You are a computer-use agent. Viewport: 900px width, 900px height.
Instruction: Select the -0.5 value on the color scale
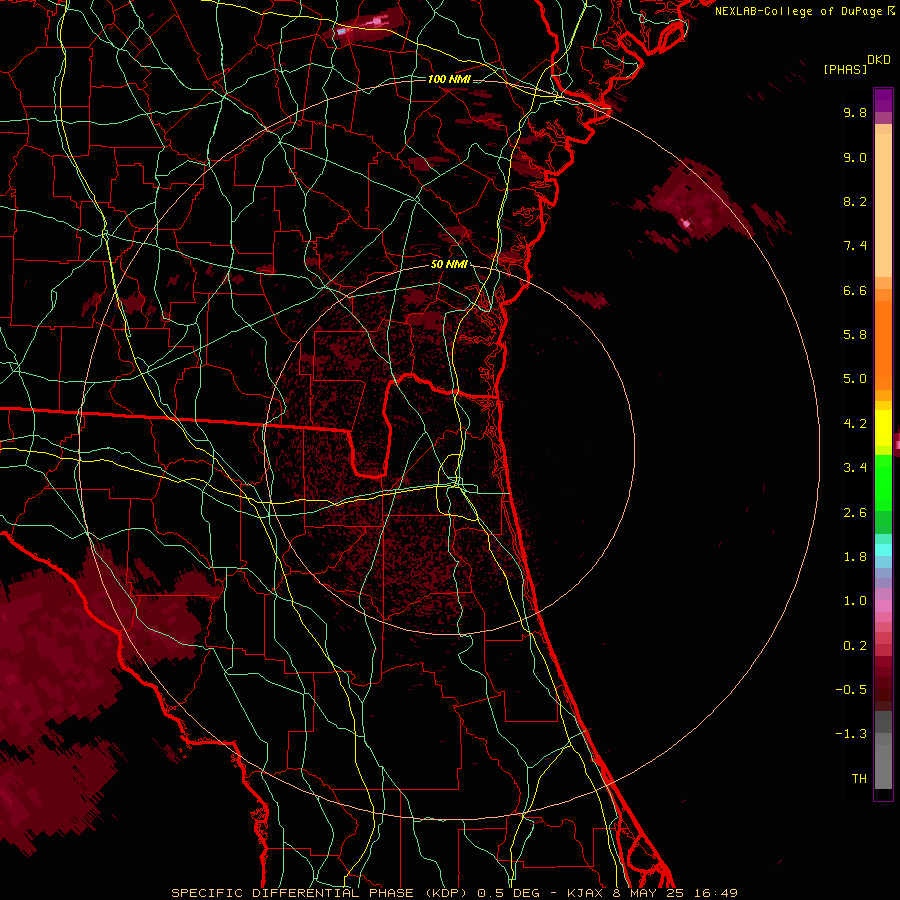click(x=851, y=690)
